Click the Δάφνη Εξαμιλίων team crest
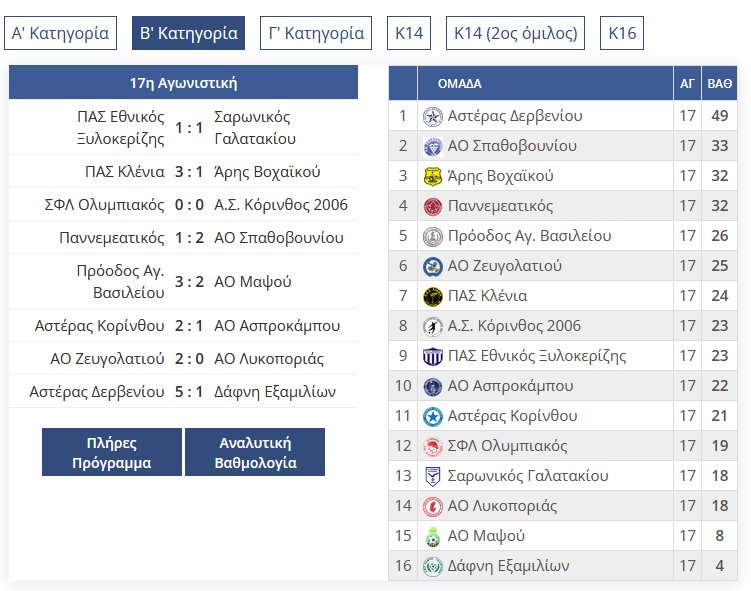Viewport: 751px width, 591px height. [432, 566]
